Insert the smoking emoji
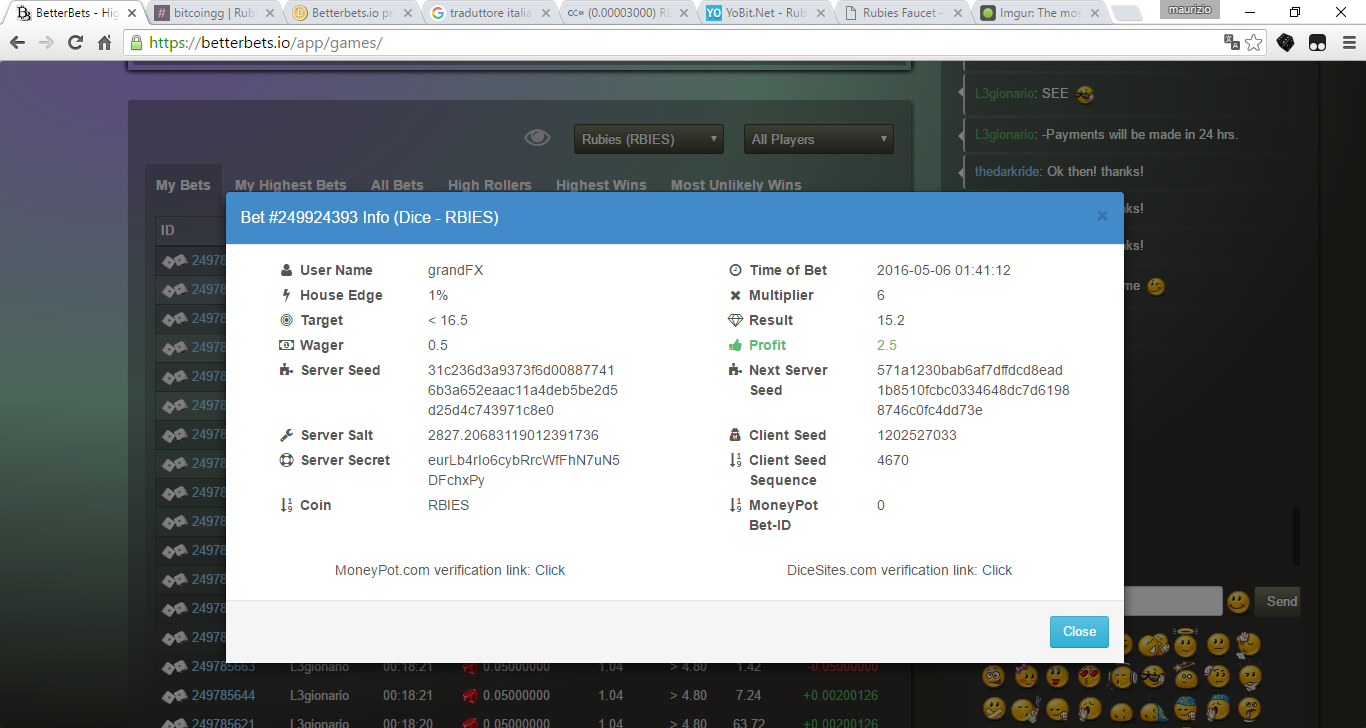The image size is (1366, 728). pos(1026,708)
